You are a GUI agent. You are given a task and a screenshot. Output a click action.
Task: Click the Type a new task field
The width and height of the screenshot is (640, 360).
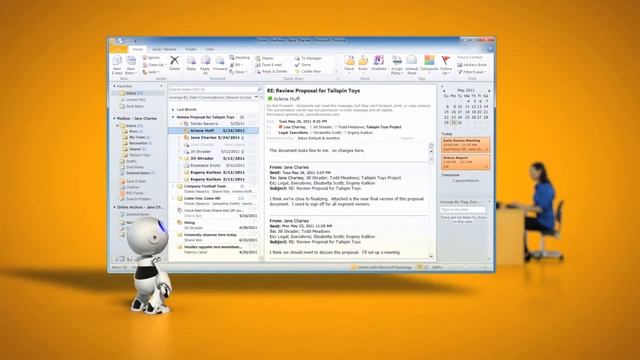[x=463, y=209]
